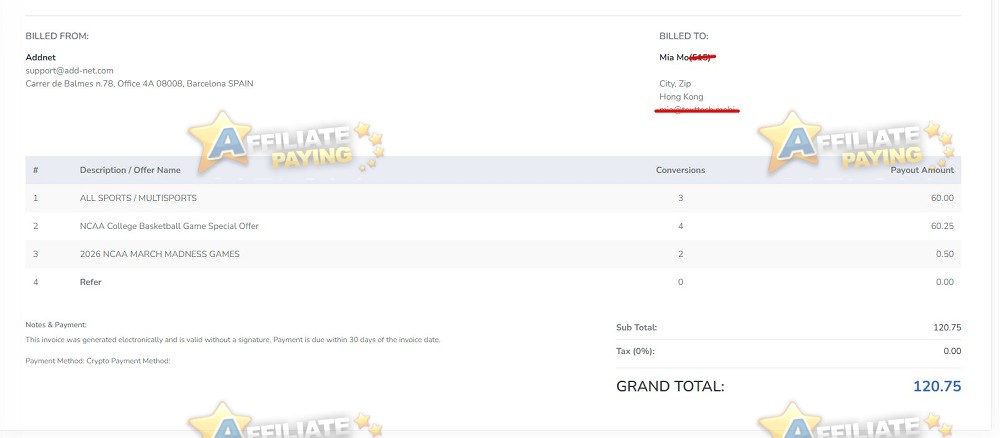Click conversions value 3 for ALL SPORTS
The image size is (1000, 438).
(680, 198)
